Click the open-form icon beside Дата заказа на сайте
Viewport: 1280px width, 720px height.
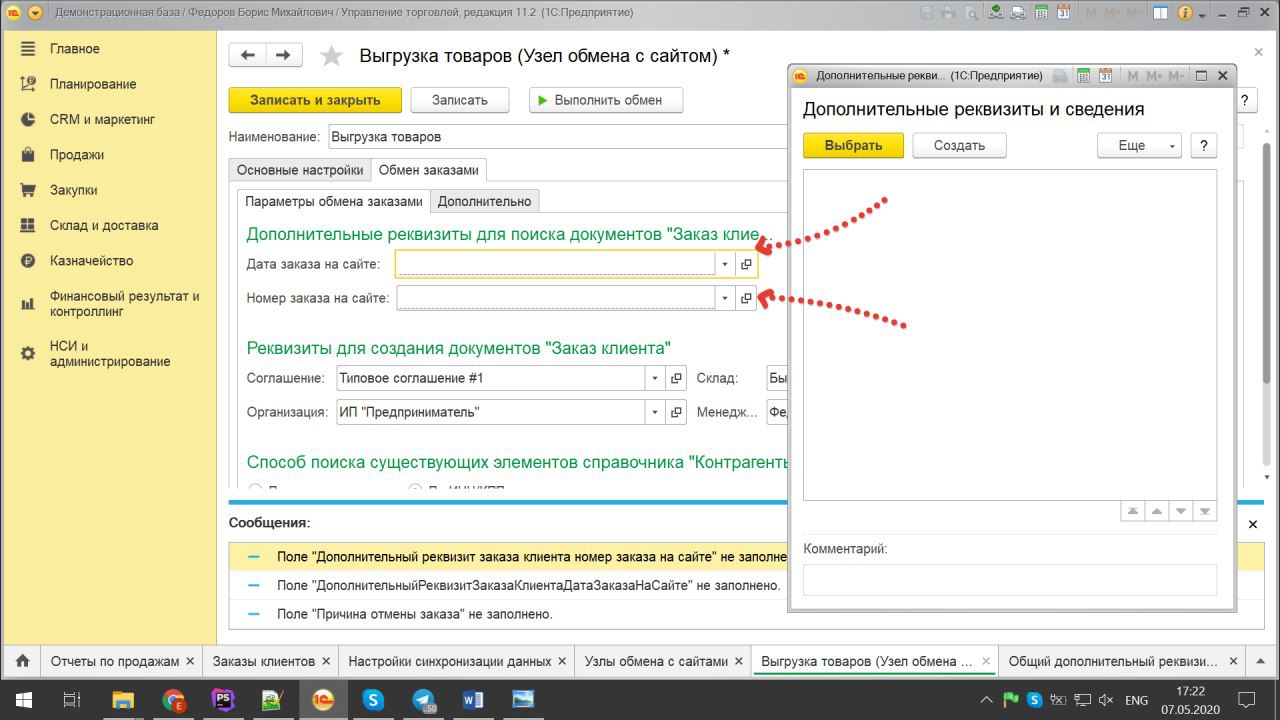point(745,264)
